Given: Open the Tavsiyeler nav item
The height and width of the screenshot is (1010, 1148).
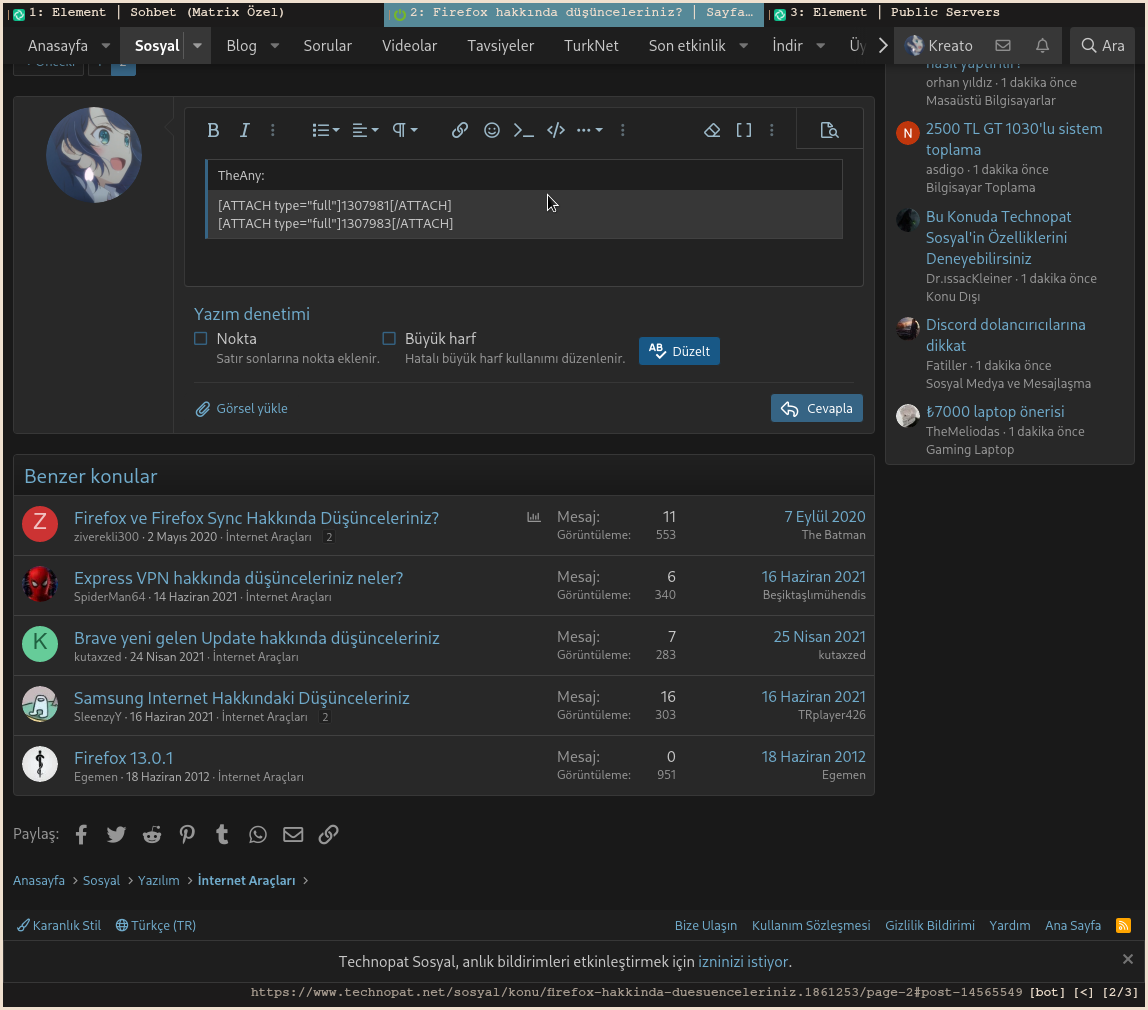Looking at the screenshot, I should coord(501,45).
